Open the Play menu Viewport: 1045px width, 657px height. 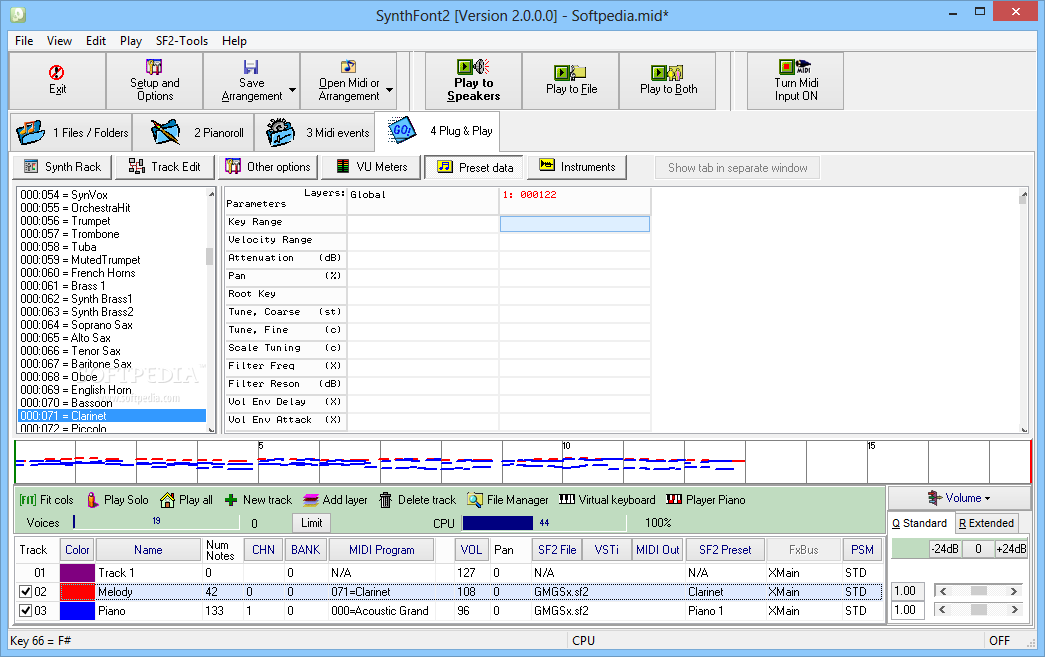(131, 41)
